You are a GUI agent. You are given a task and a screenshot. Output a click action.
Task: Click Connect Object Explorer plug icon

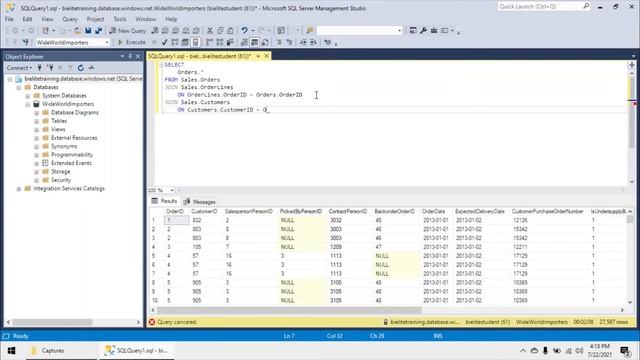click(40, 68)
